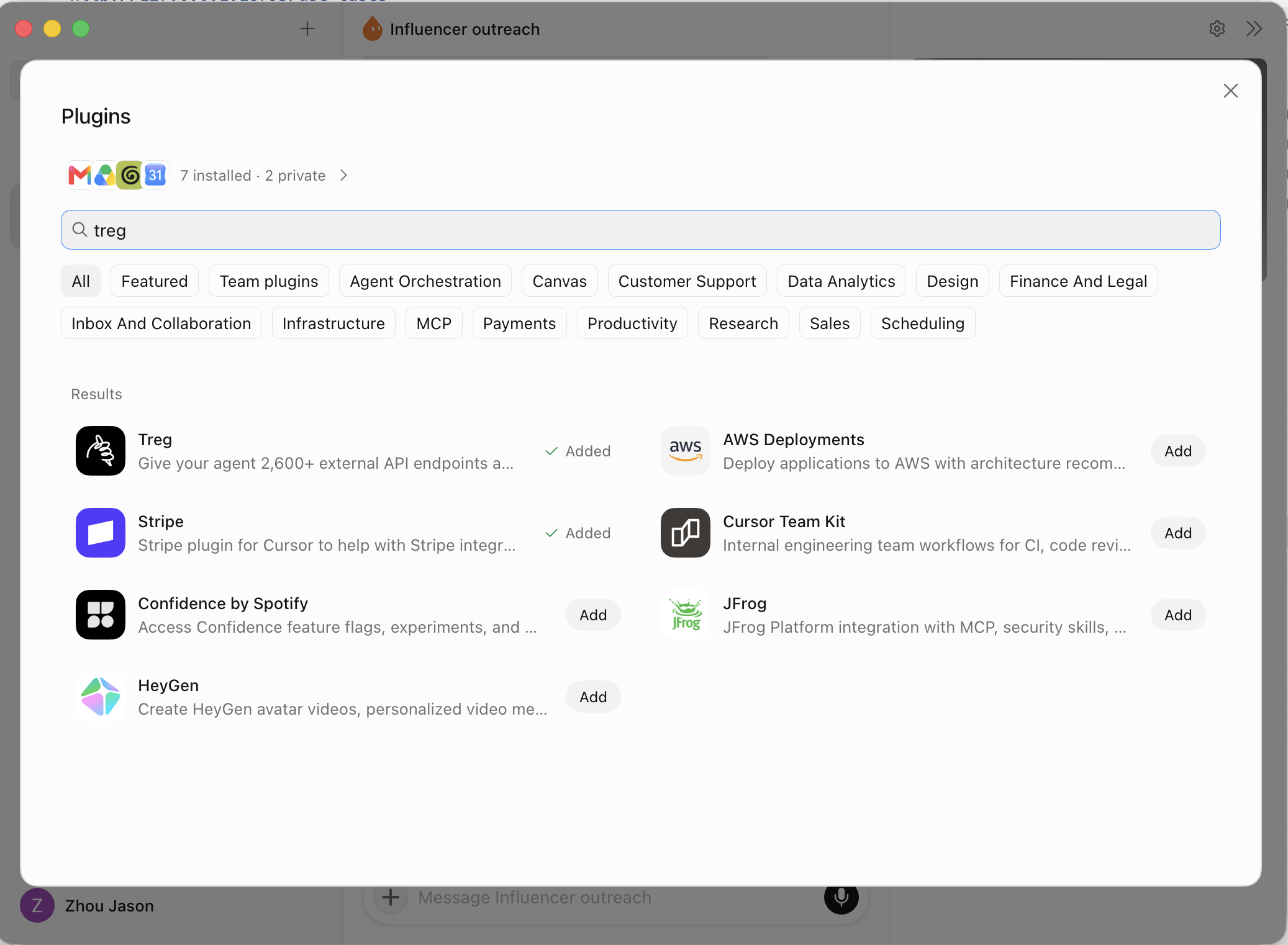Toggle the Added state for Stripe
This screenshot has height=945, width=1288.
[x=578, y=533]
